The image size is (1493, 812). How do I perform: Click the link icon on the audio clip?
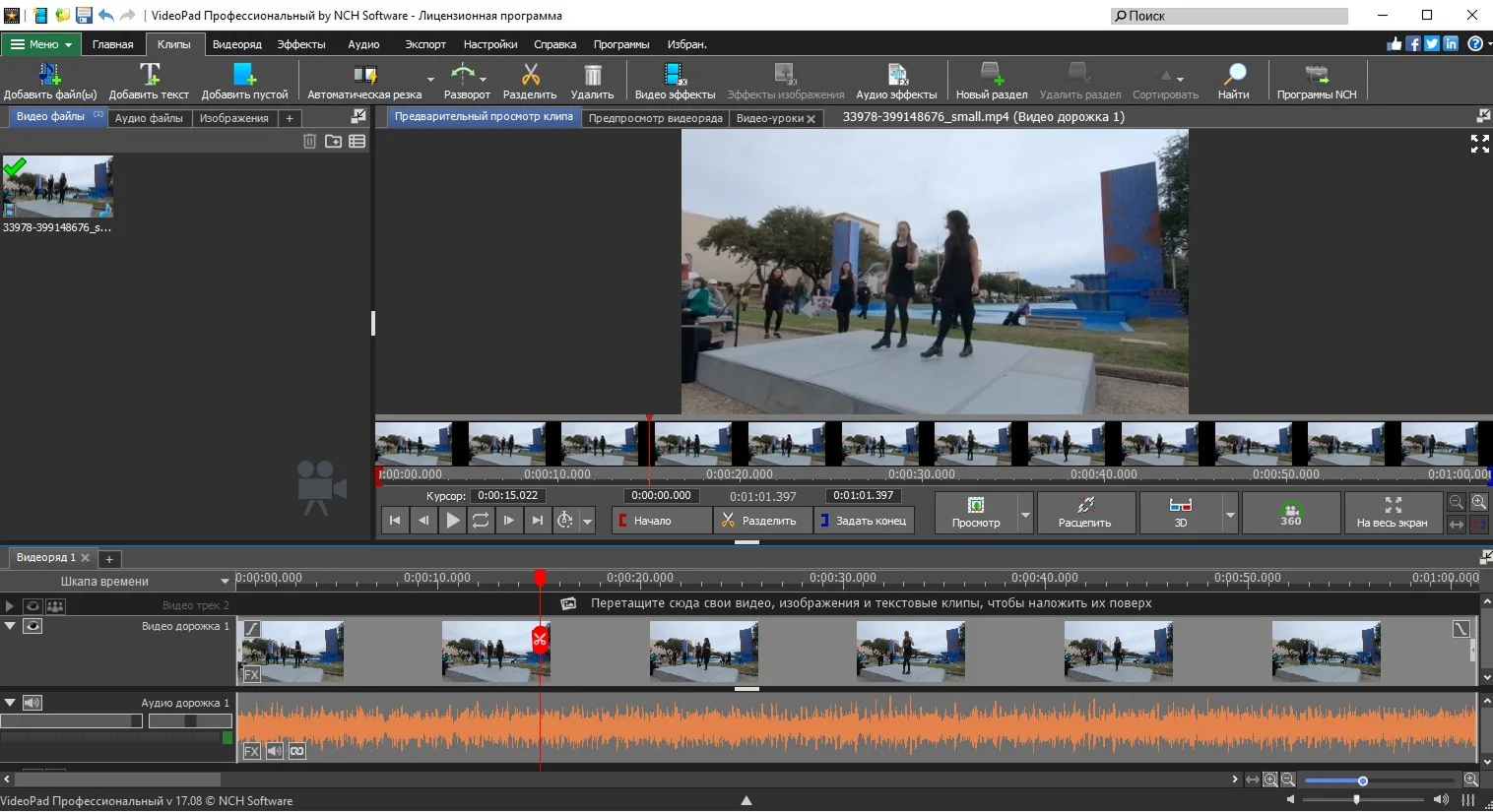point(296,751)
